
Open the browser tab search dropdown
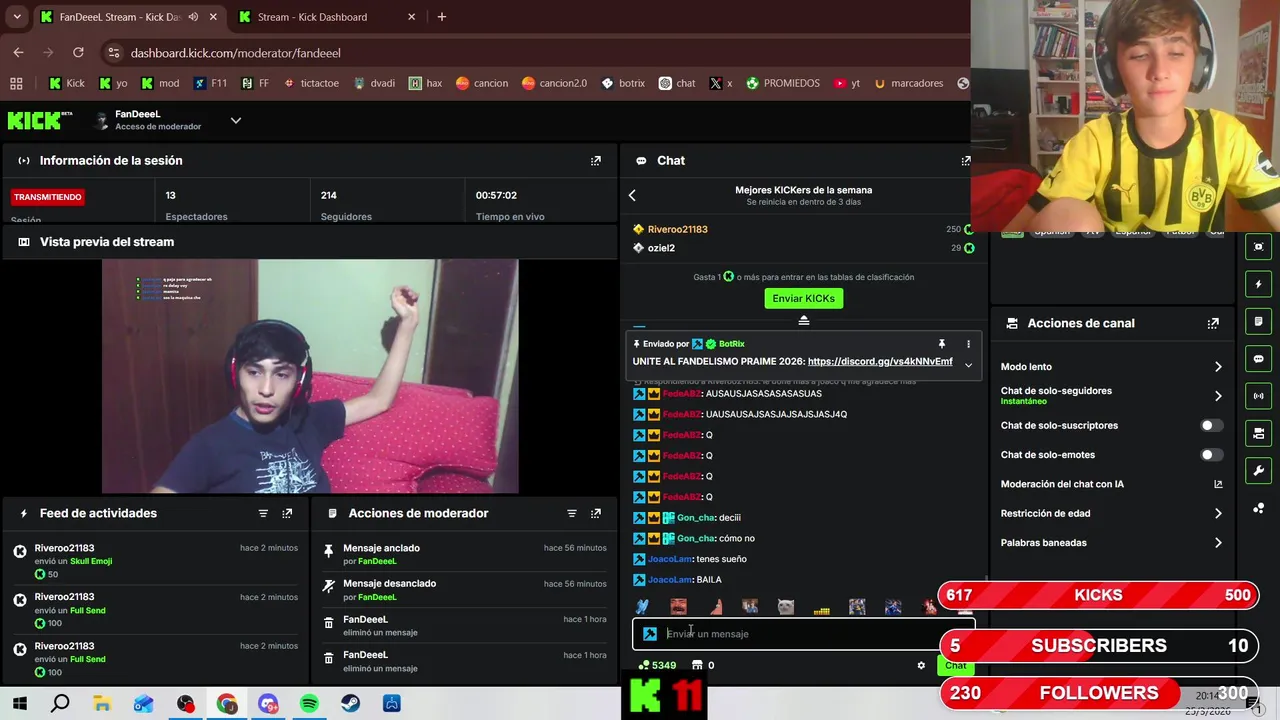tap(17, 17)
